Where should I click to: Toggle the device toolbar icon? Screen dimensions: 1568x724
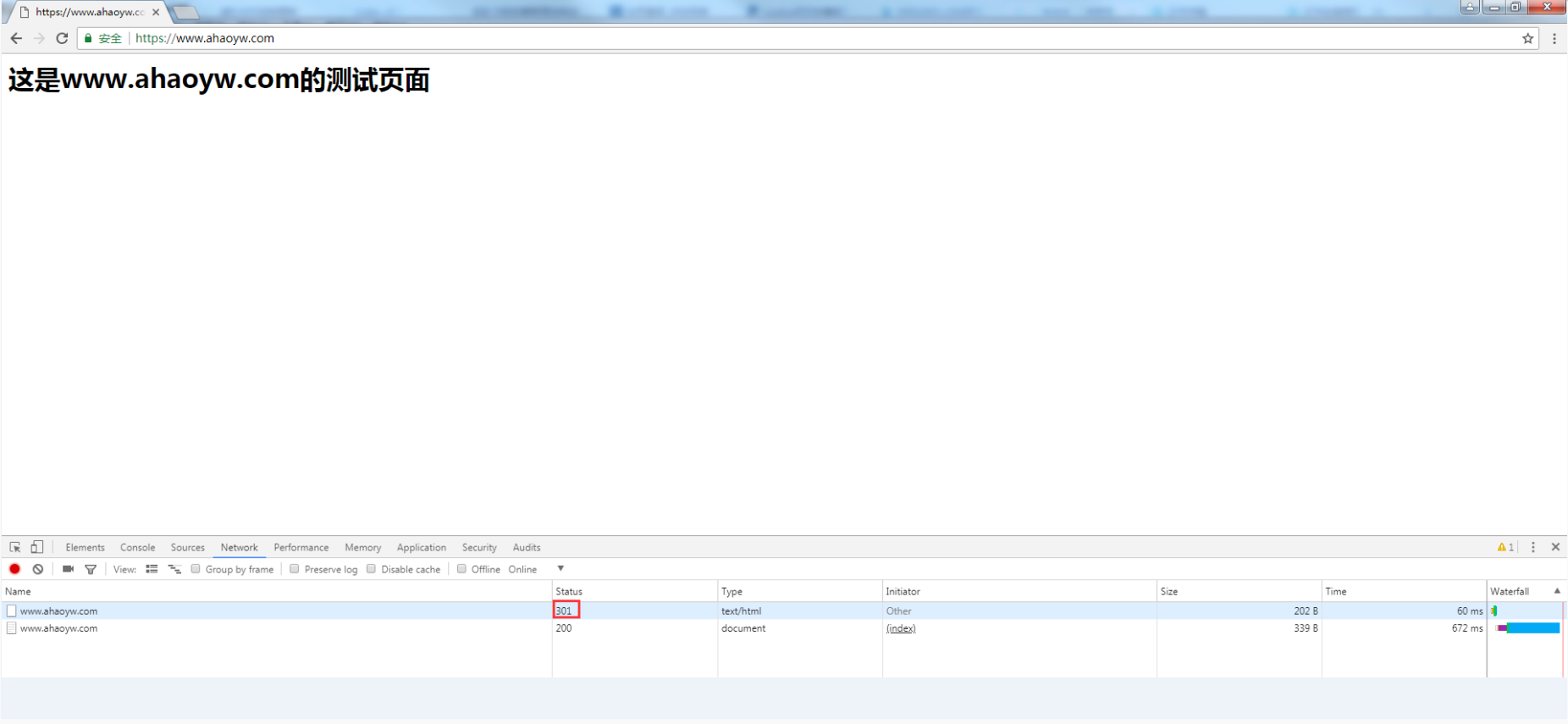[36, 547]
